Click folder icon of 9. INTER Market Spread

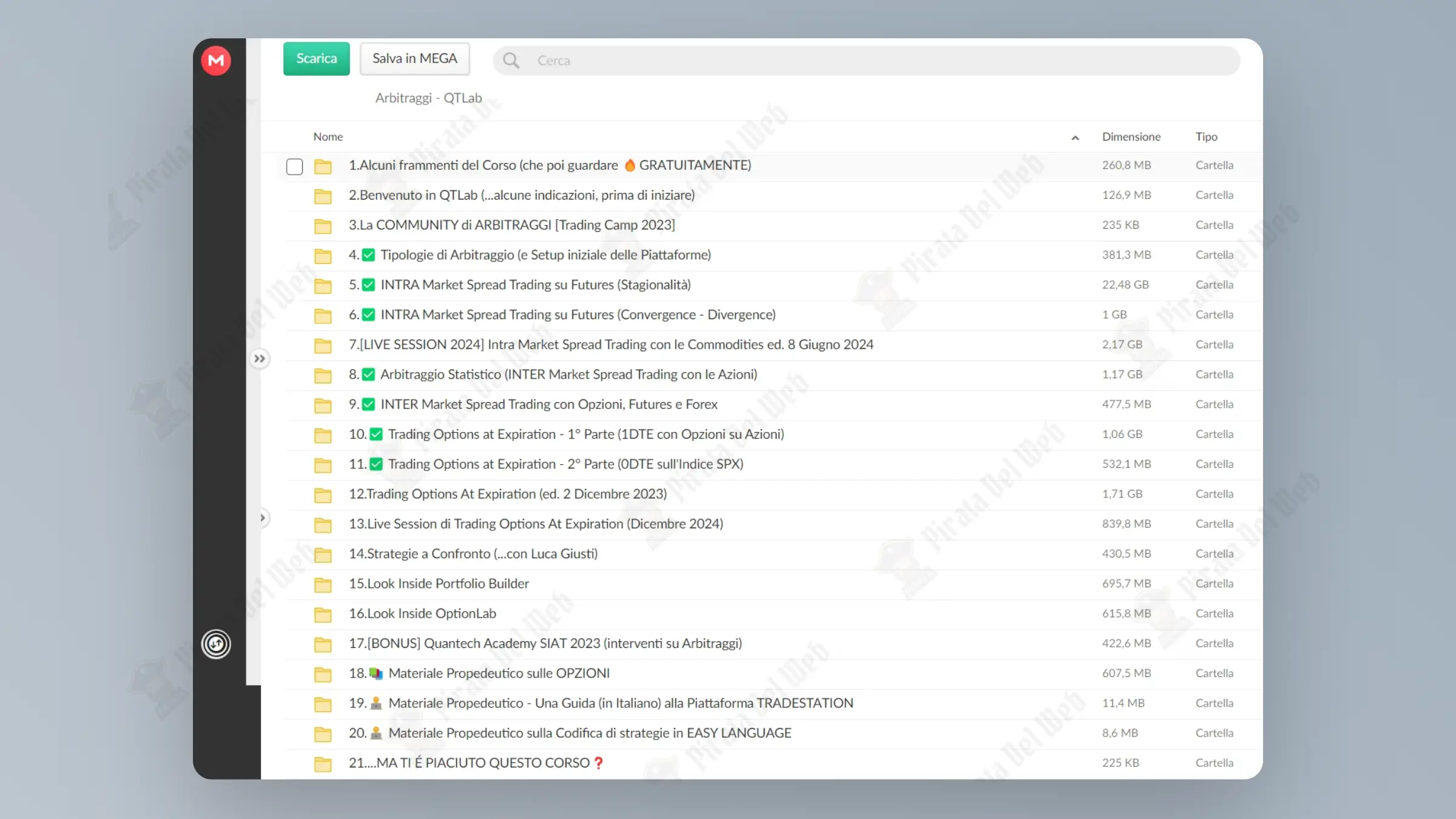coord(323,405)
